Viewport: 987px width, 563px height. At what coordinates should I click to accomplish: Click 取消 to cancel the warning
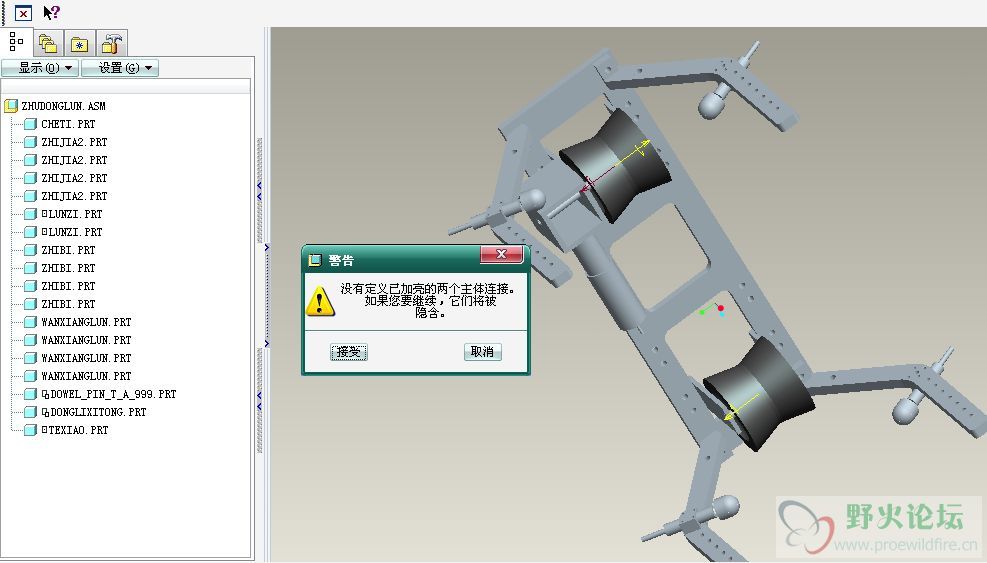point(483,352)
